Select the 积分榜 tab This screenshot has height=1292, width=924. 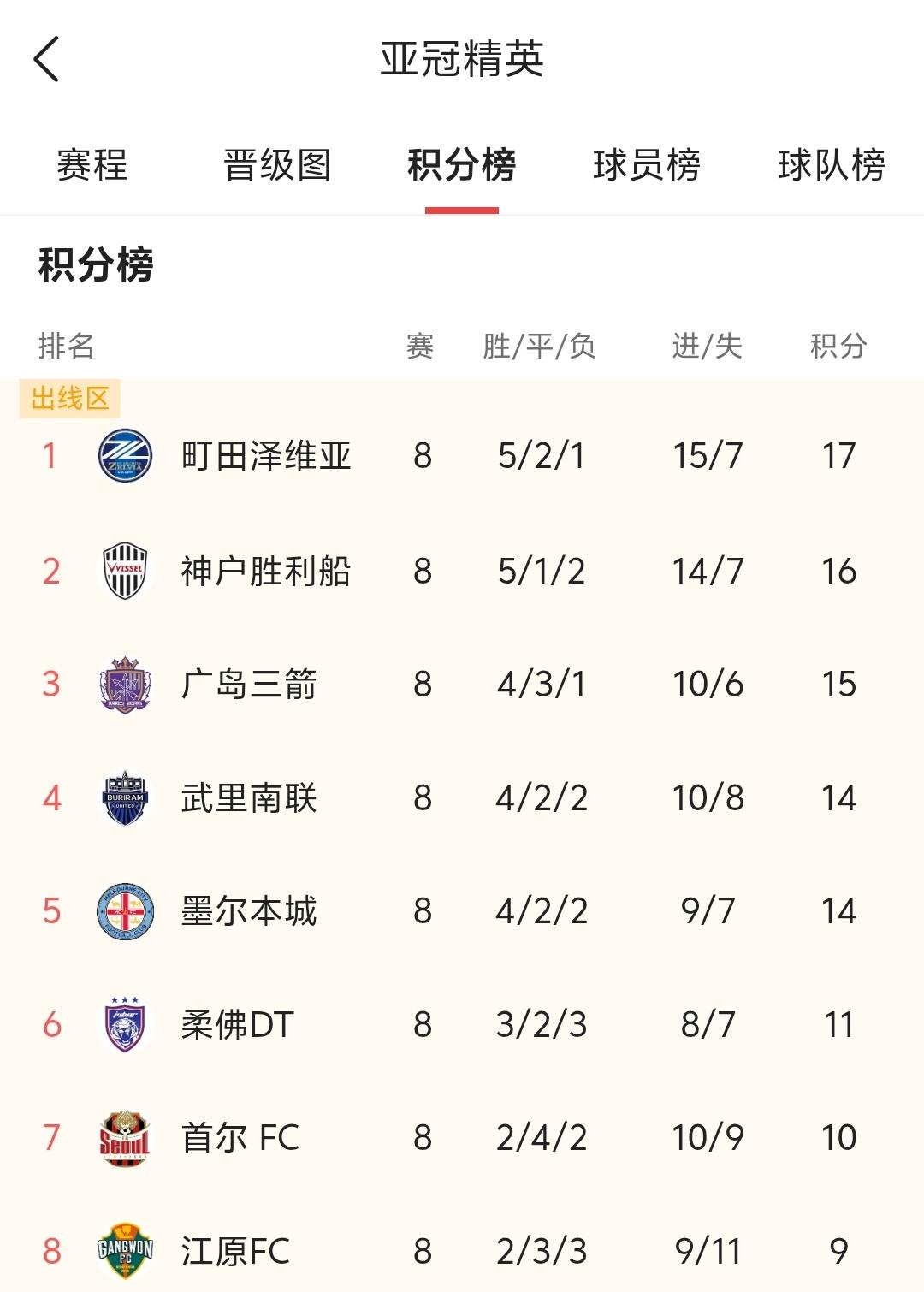pyautogui.click(x=462, y=165)
